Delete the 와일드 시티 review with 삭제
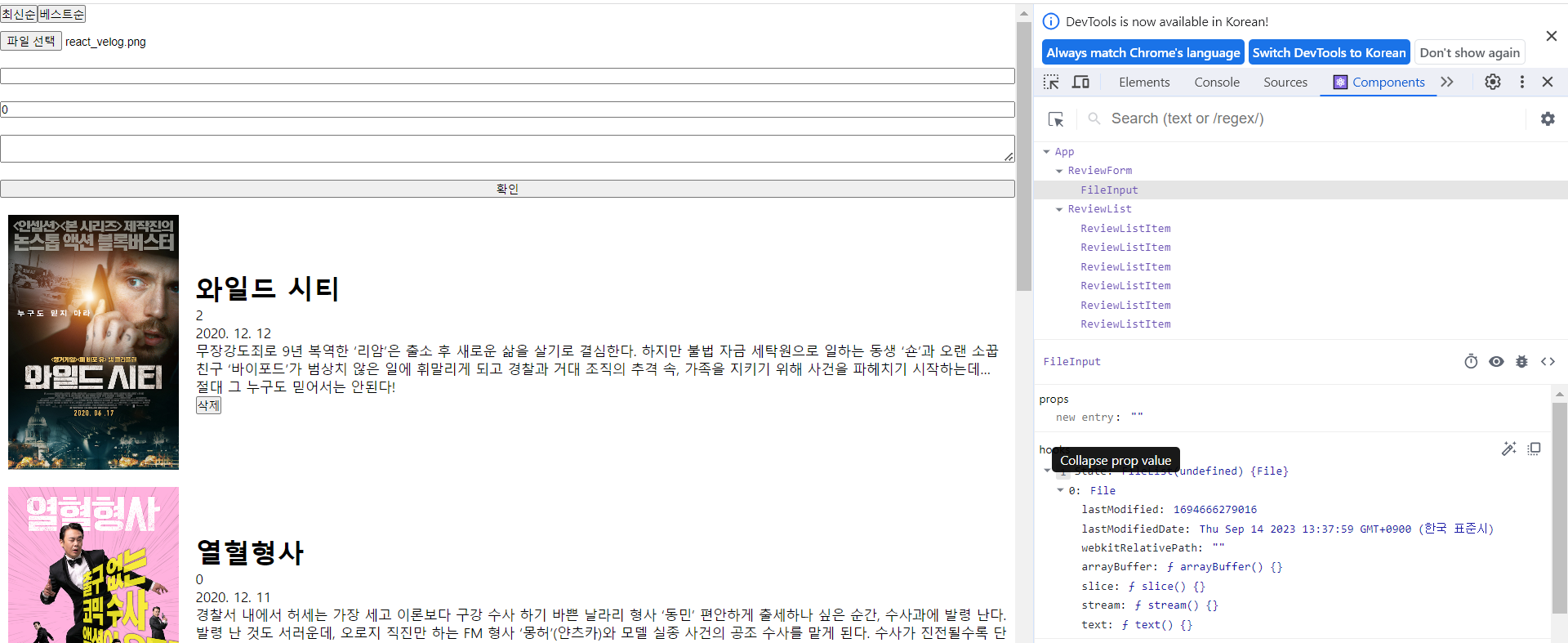 click(x=208, y=405)
